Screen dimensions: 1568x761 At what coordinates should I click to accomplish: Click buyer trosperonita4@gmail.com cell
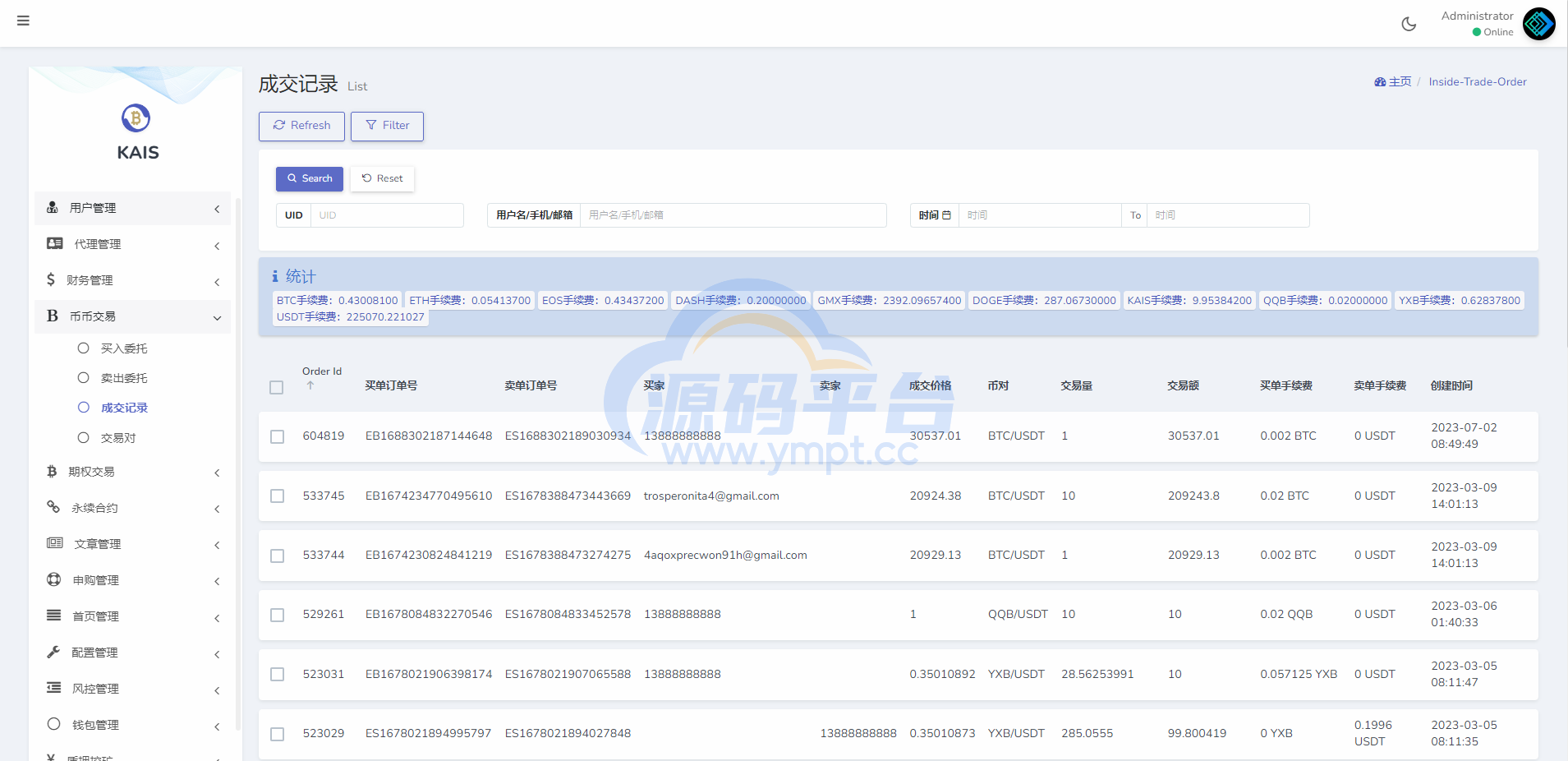click(x=711, y=496)
